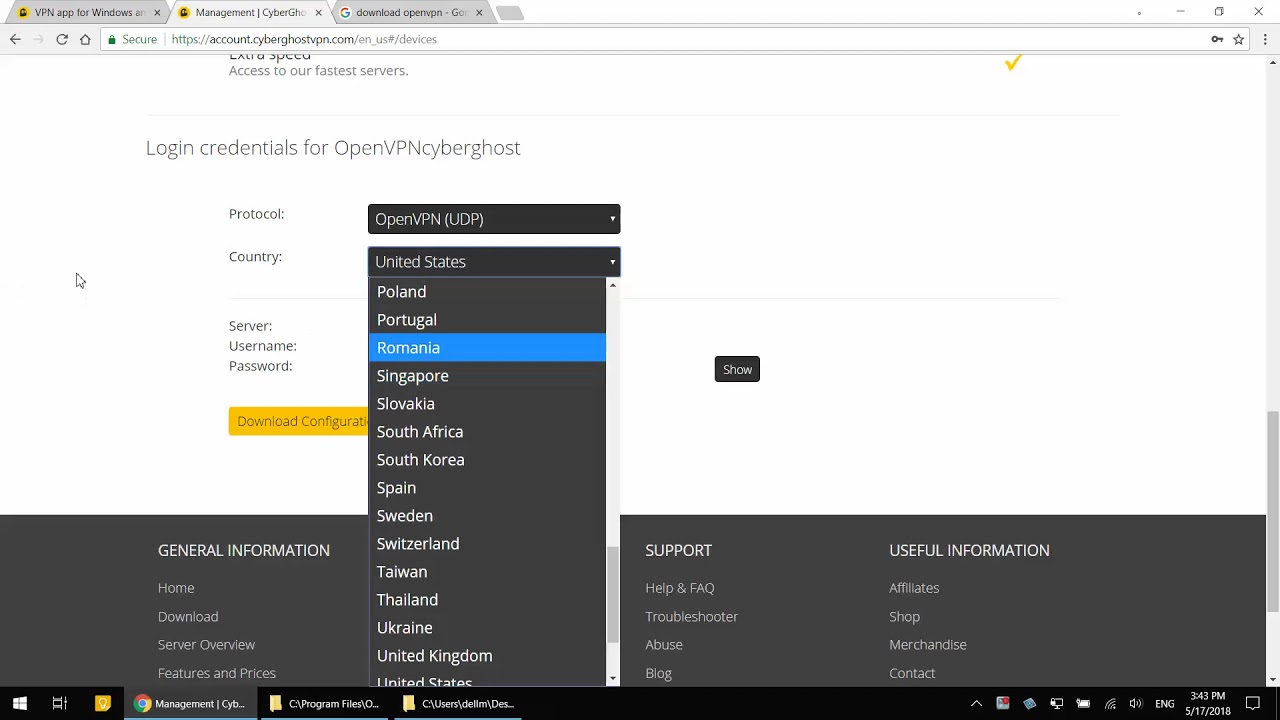Show hidden system tray icons

click(x=976, y=703)
